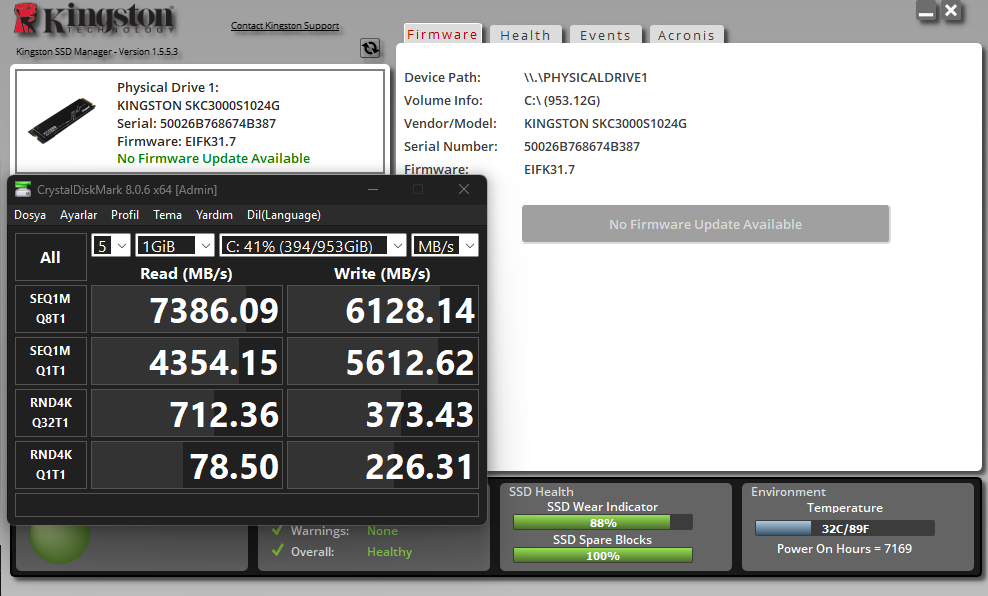Close the CrystalDiskMark window
This screenshot has height=596, width=988.
tap(464, 189)
